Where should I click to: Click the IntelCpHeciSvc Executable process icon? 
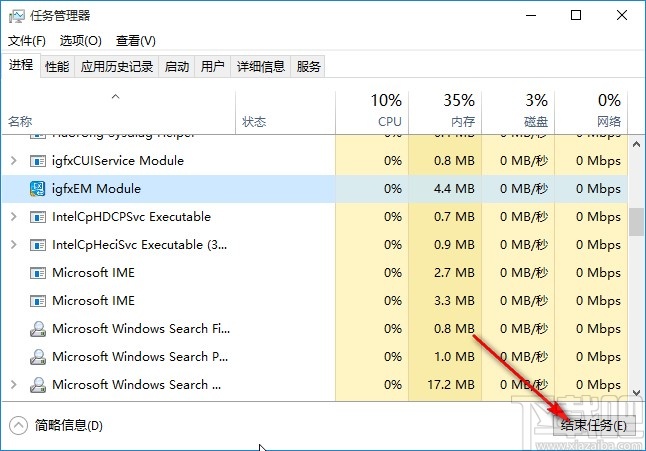pyautogui.click(x=37, y=245)
